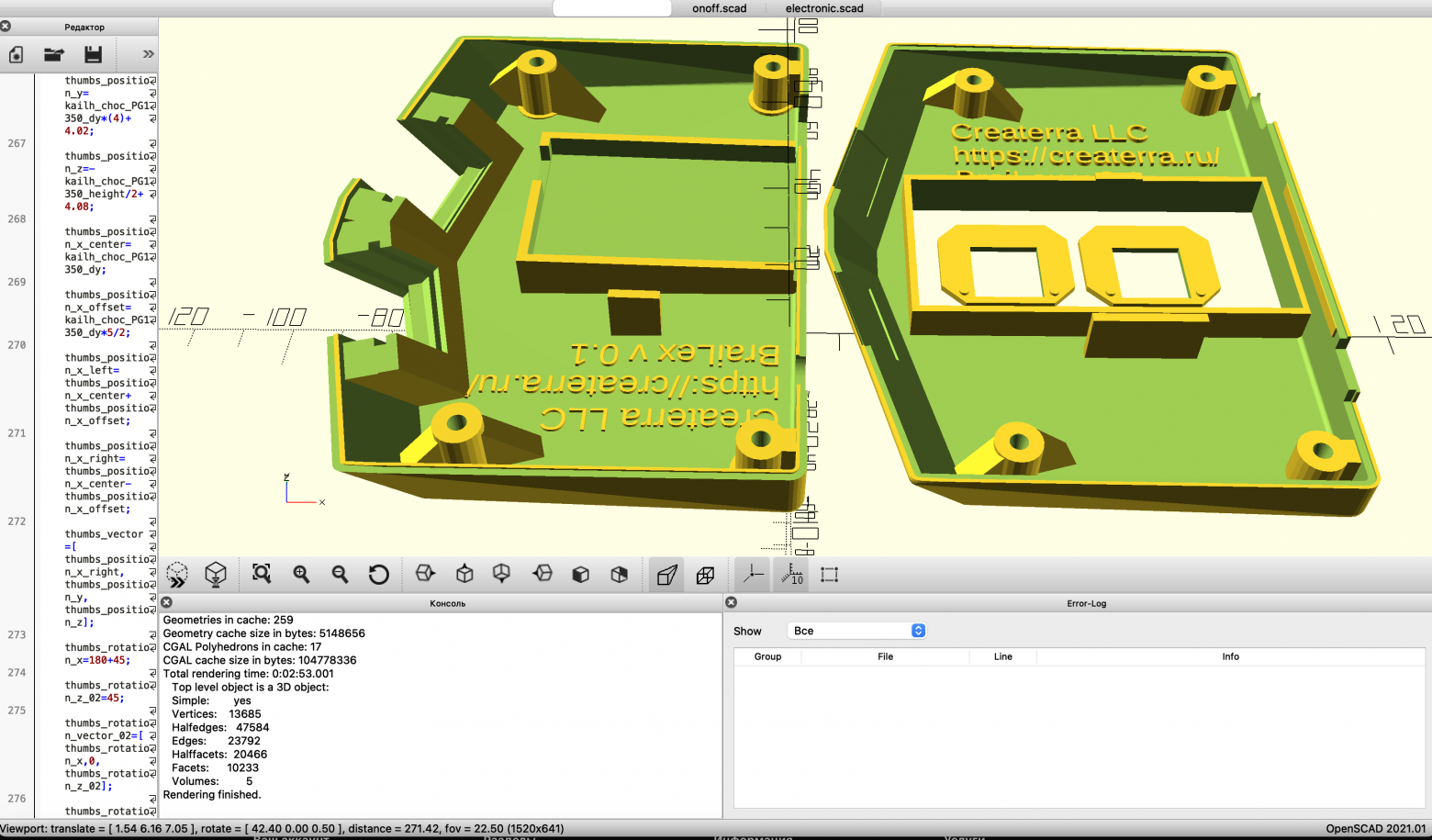The height and width of the screenshot is (840, 1432).
Task: Click 'Top level object is a 3D object:'
Action: [x=250, y=687]
